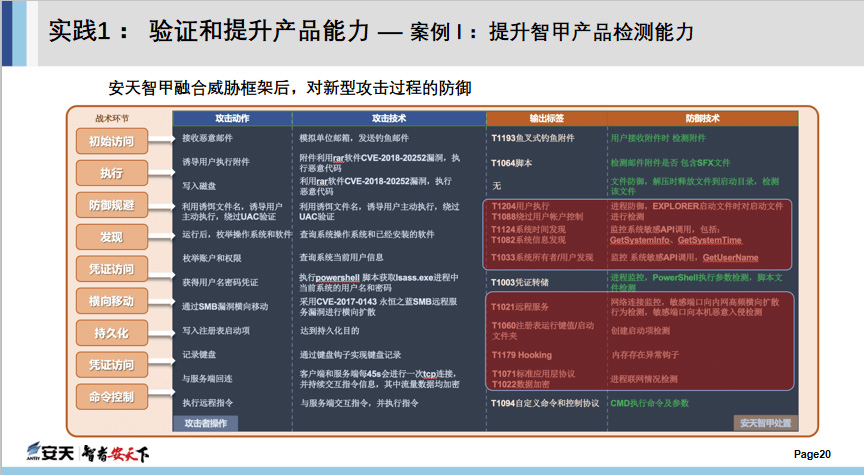
Task: Select the 内存存在异常钩子 defense cell
Action: [645, 355]
